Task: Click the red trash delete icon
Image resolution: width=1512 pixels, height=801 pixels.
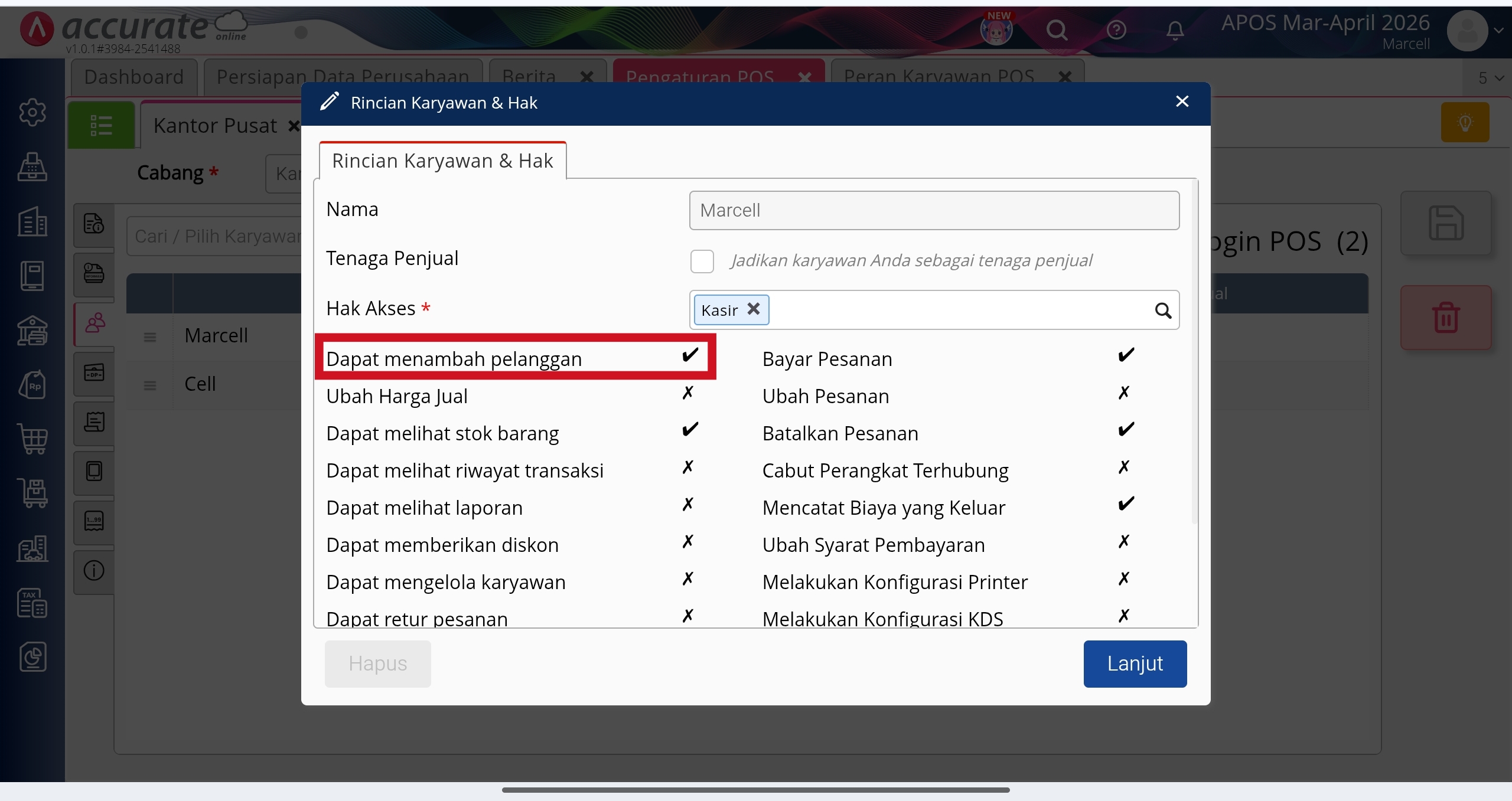Action: pyautogui.click(x=1446, y=318)
